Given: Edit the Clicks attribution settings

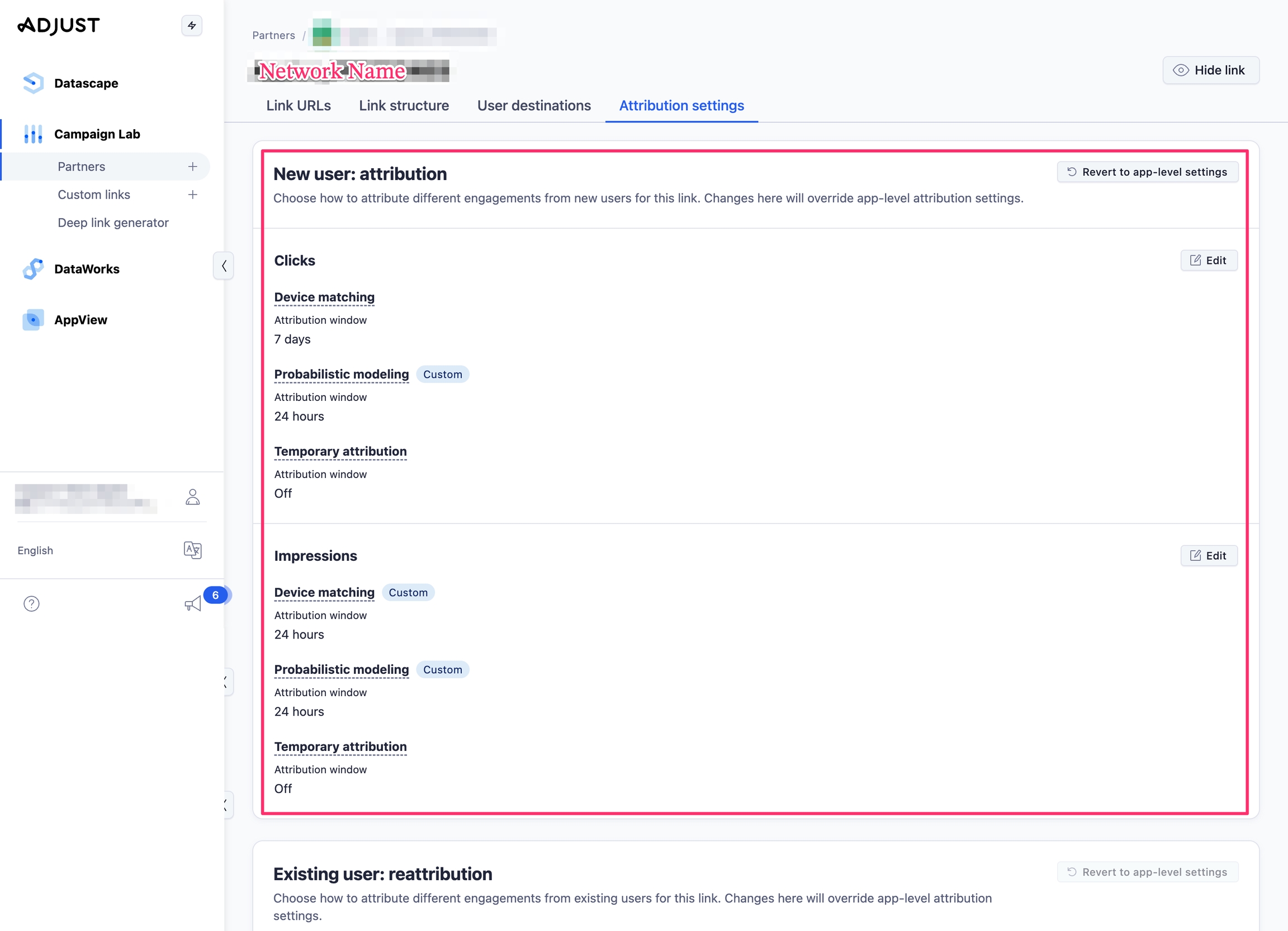Looking at the screenshot, I should [x=1208, y=261].
